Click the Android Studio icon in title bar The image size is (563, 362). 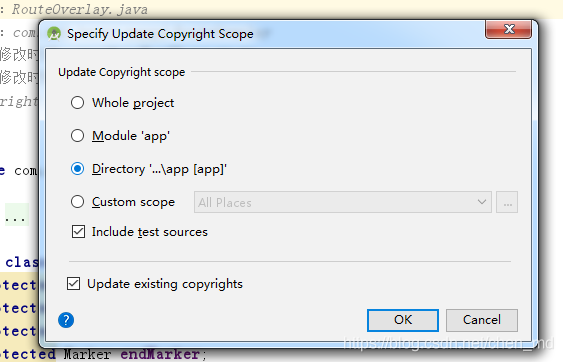(54, 34)
